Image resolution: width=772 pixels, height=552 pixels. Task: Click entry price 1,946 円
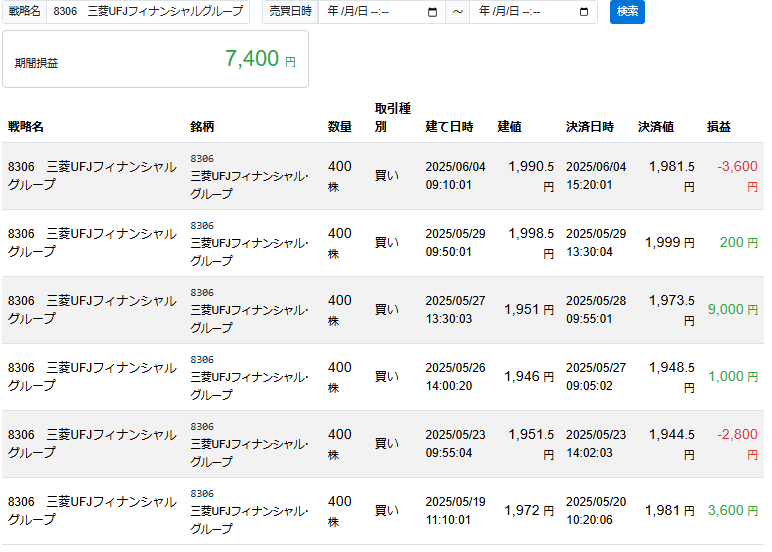coord(529,376)
